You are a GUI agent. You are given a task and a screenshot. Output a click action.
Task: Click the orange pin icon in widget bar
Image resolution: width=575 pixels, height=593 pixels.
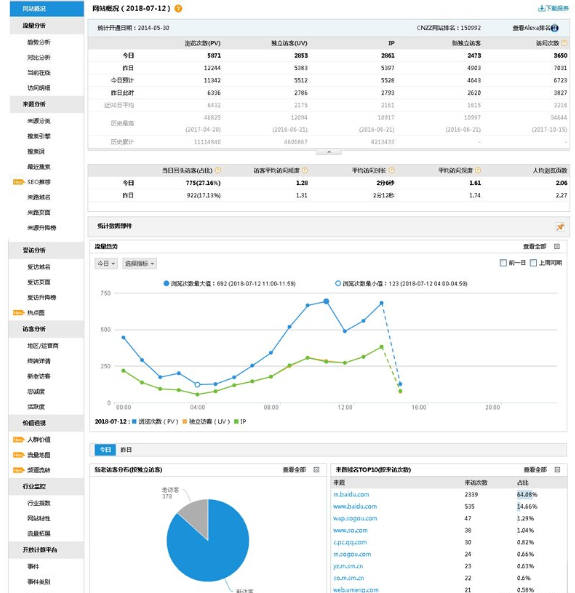(560, 227)
